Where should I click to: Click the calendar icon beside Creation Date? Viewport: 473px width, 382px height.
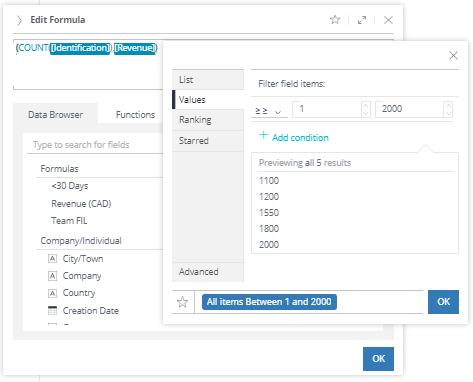coord(52,310)
